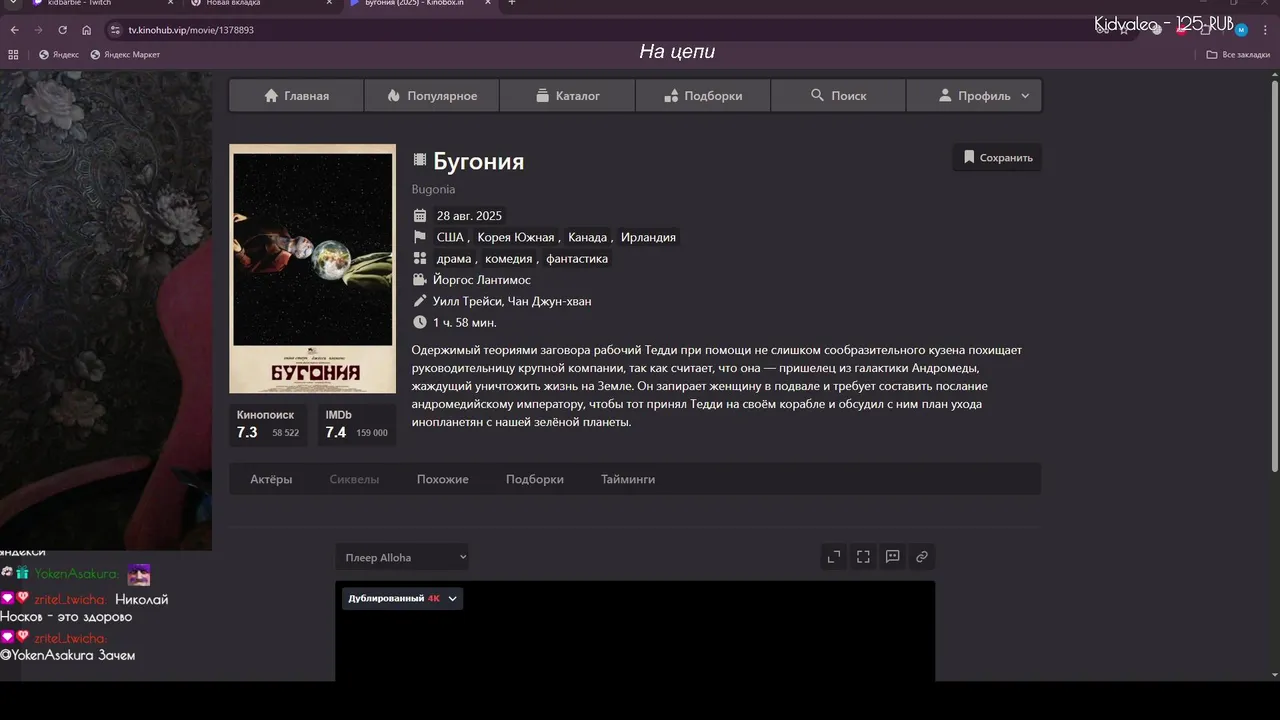Switch to the Тайминги tab
The height and width of the screenshot is (720, 1280).
pyautogui.click(x=628, y=479)
